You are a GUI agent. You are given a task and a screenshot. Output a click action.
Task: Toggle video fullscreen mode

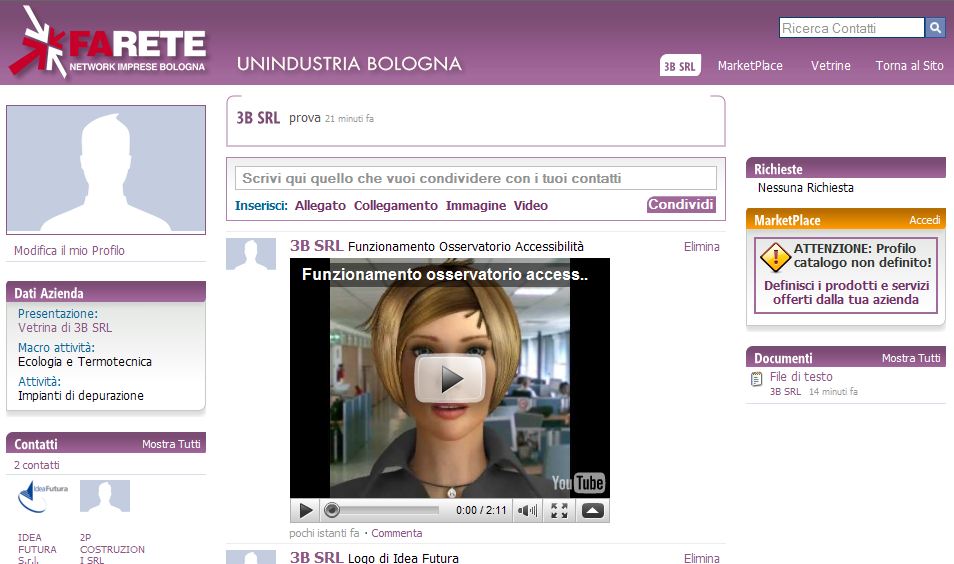coord(559,510)
